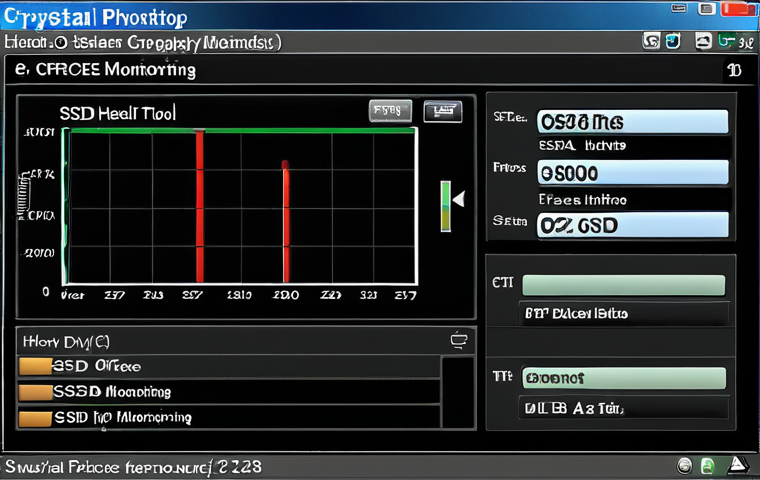Maximize the Crystal window
The width and height of the screenshot is (760, 480).
pos(706,8)
